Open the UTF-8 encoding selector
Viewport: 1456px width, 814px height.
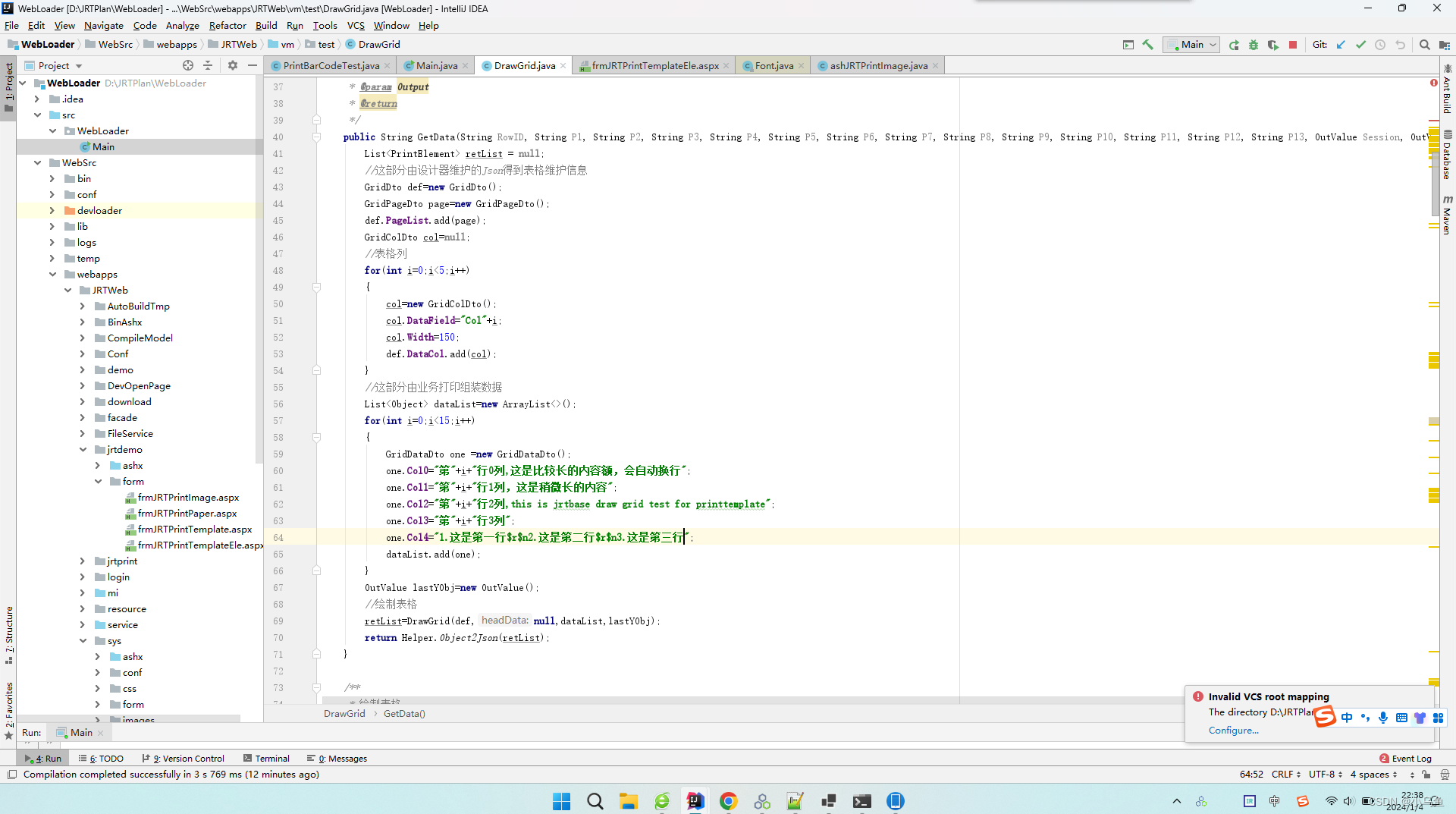1326,775
